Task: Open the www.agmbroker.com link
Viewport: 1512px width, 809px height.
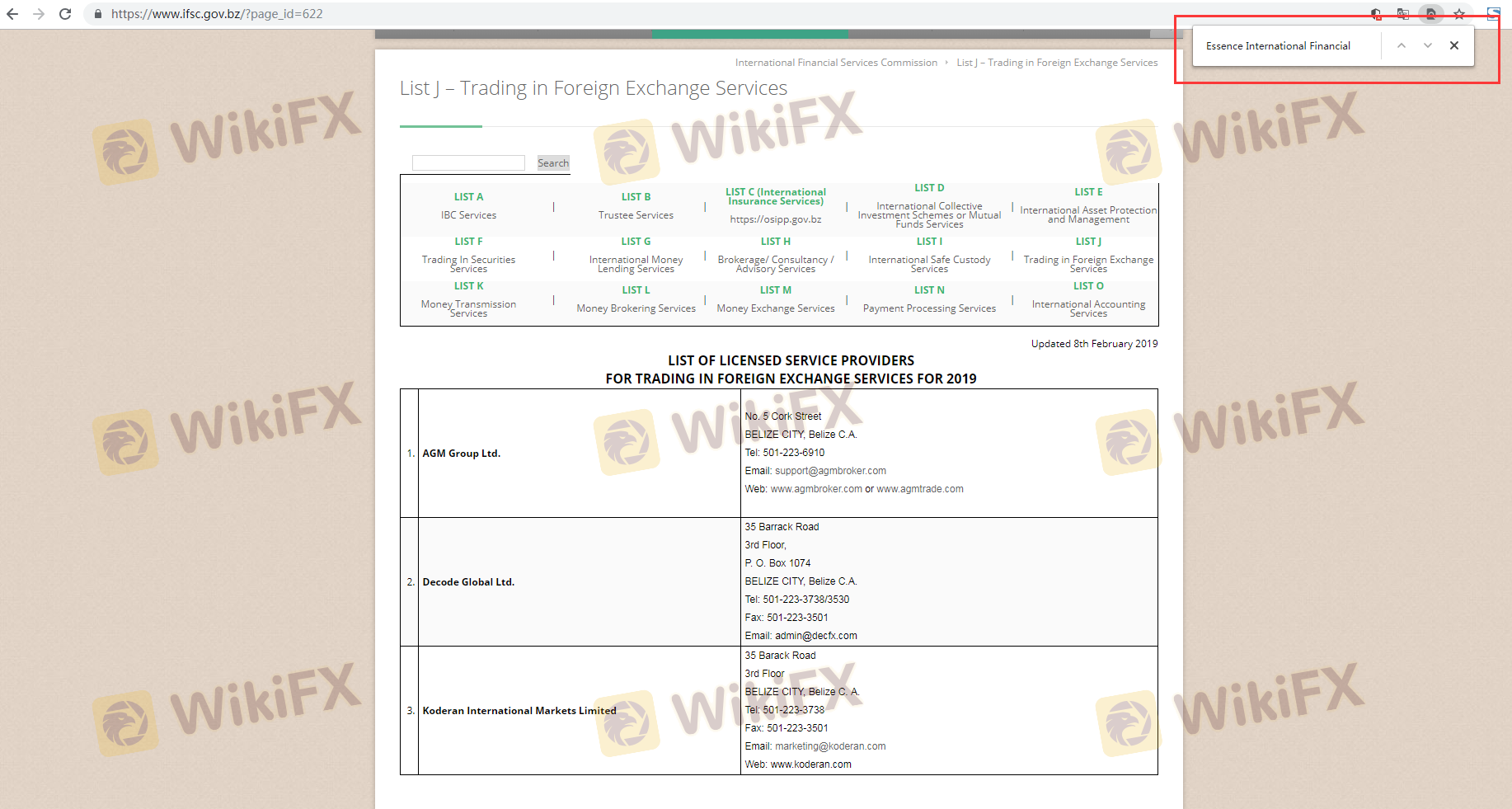Action: tap(816, 489)
